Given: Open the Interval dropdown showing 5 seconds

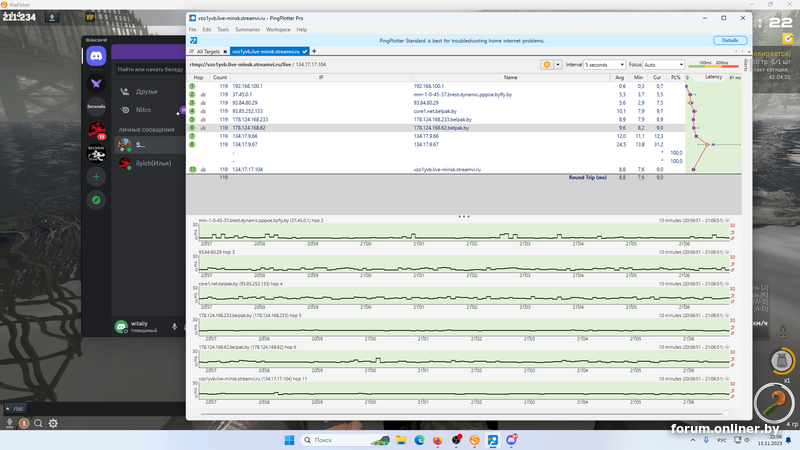Looking at the screenshot, I should pyautogui.click(x=605, y=64).
